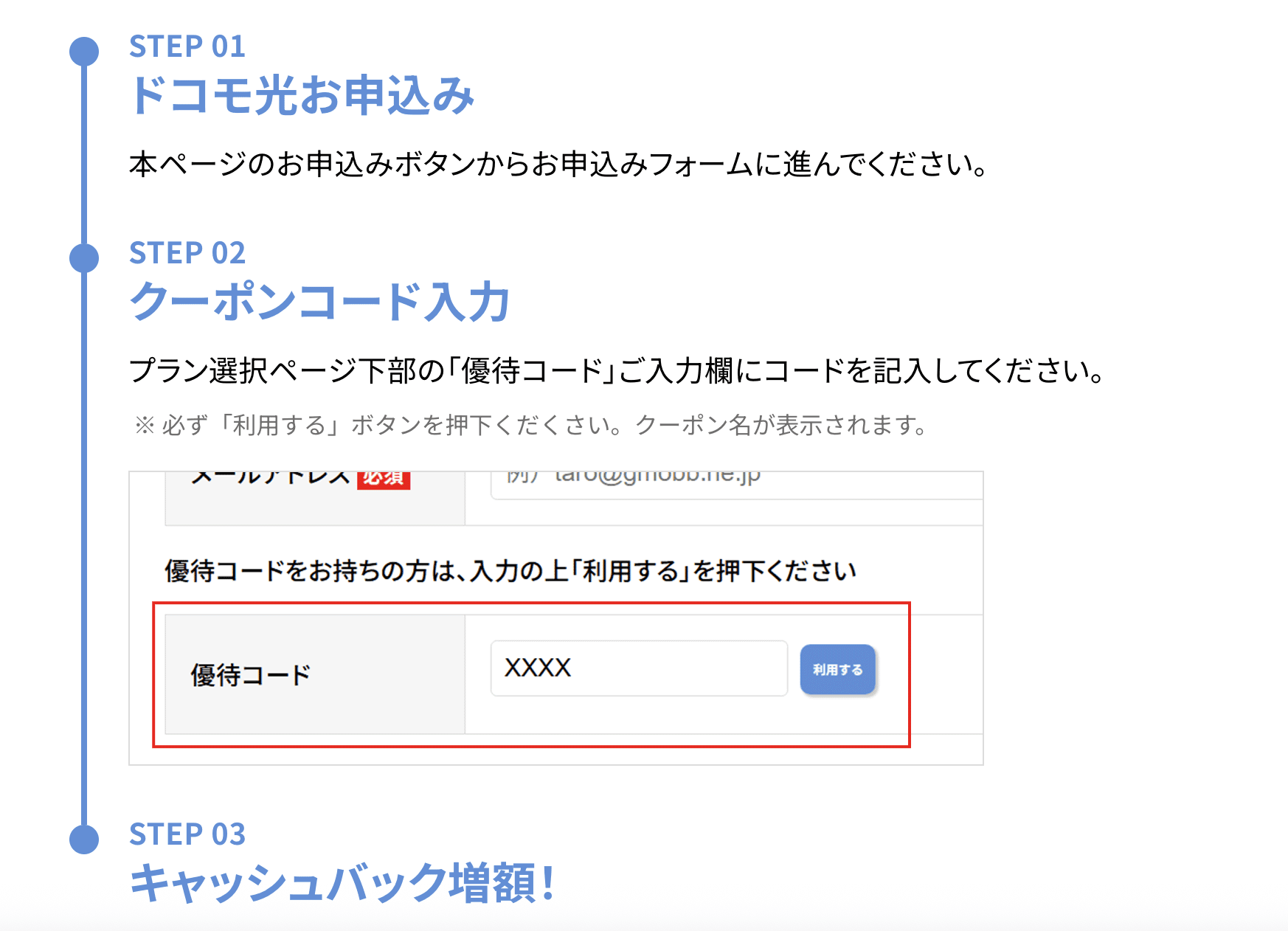Image resolution: width=1288 pixels, height=931 pixels.
Task: Click the STEP 01 blue circle marker
Action: coord(83,50)
